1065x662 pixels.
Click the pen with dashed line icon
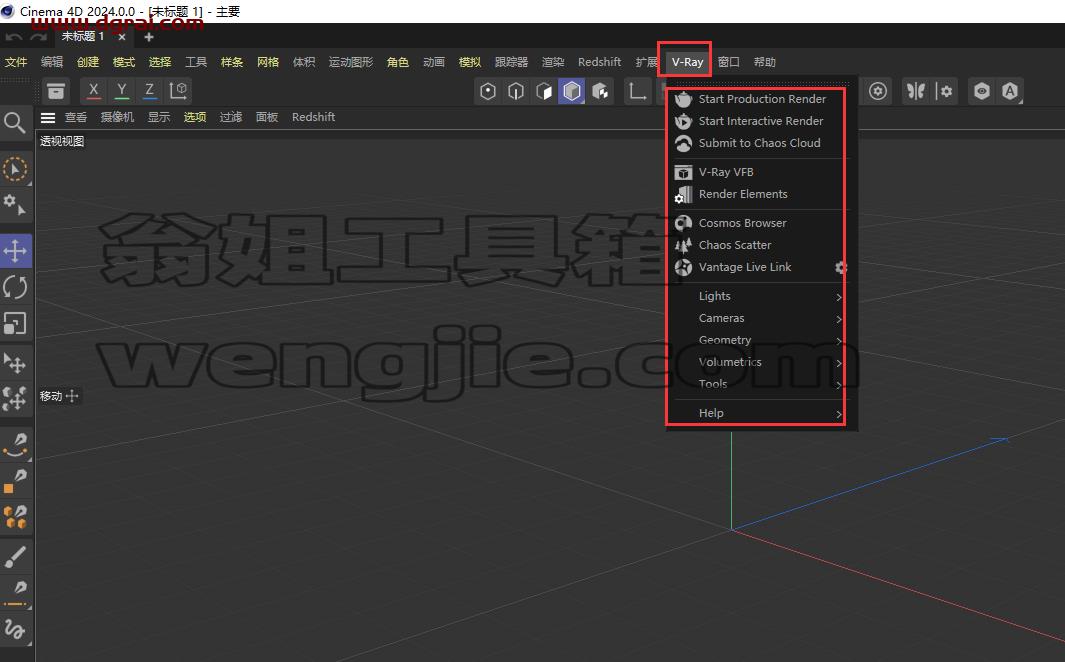click(15, 594)
